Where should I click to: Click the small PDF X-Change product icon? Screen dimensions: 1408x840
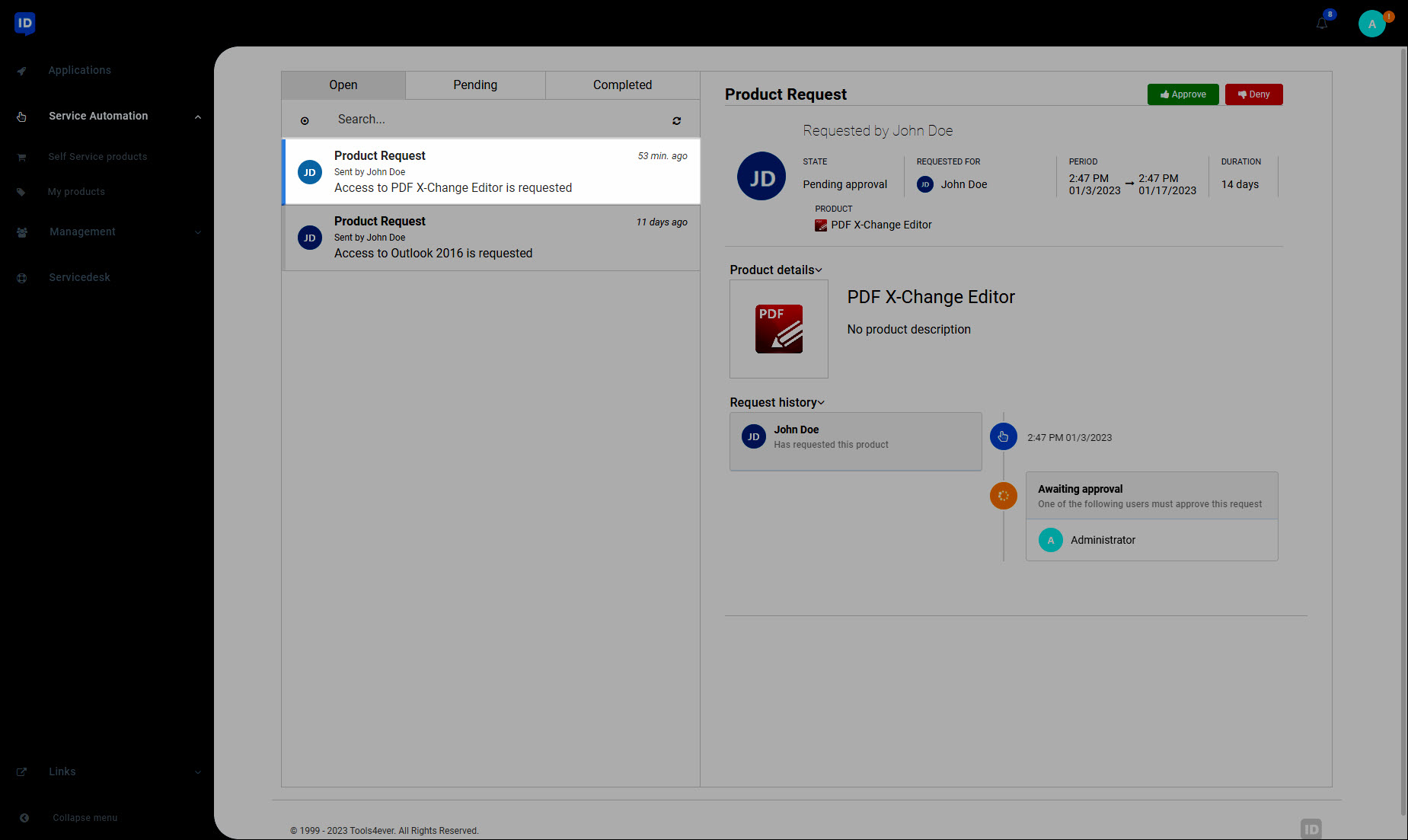click(x=821, y=225)
